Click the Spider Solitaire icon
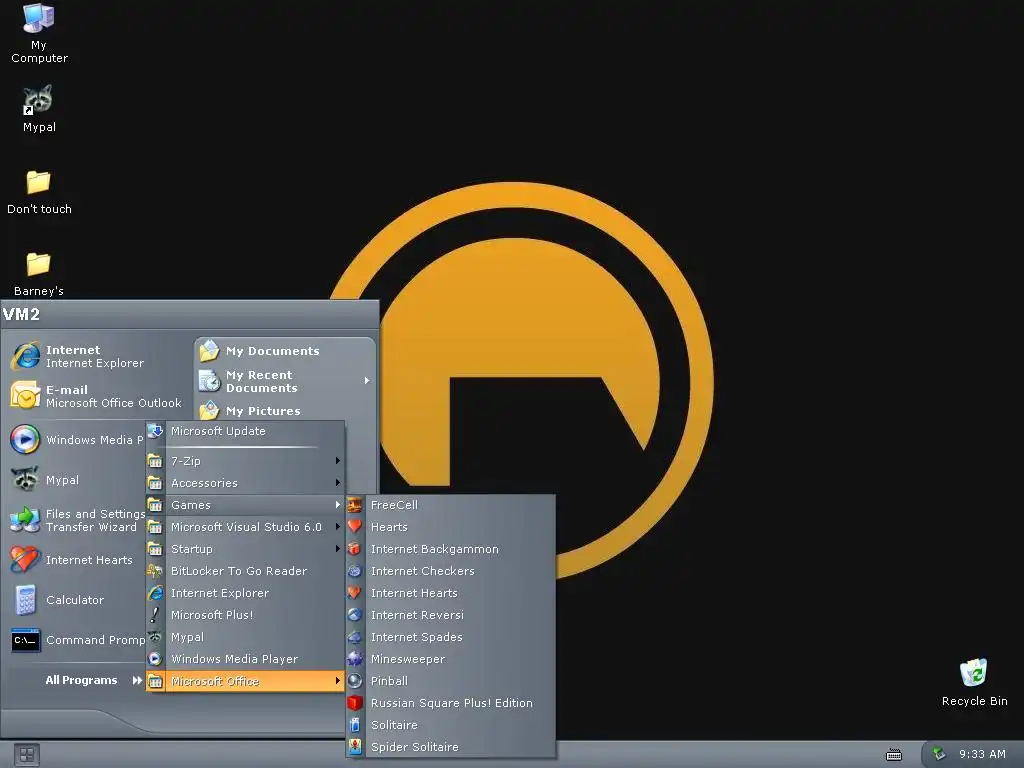The image size is (1024, 768). coord(355,746)
